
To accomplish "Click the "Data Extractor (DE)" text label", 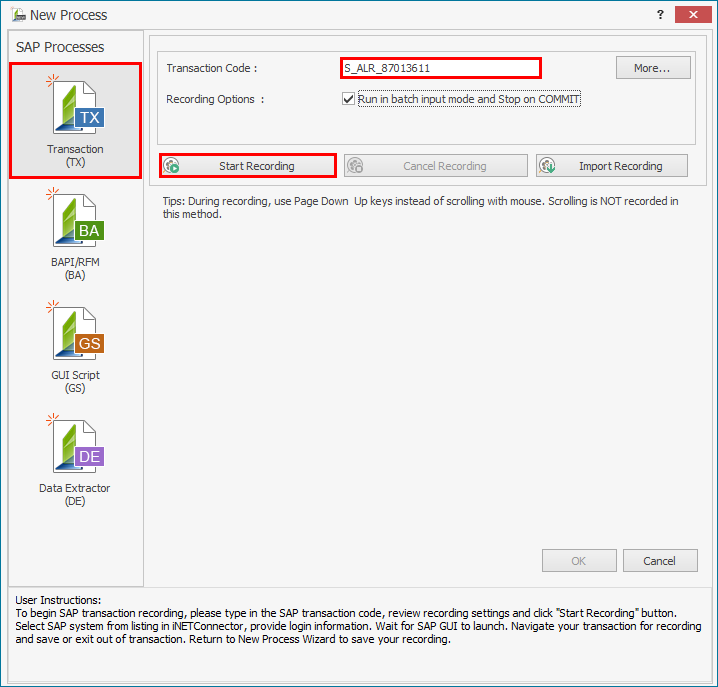I will point(75,494).
